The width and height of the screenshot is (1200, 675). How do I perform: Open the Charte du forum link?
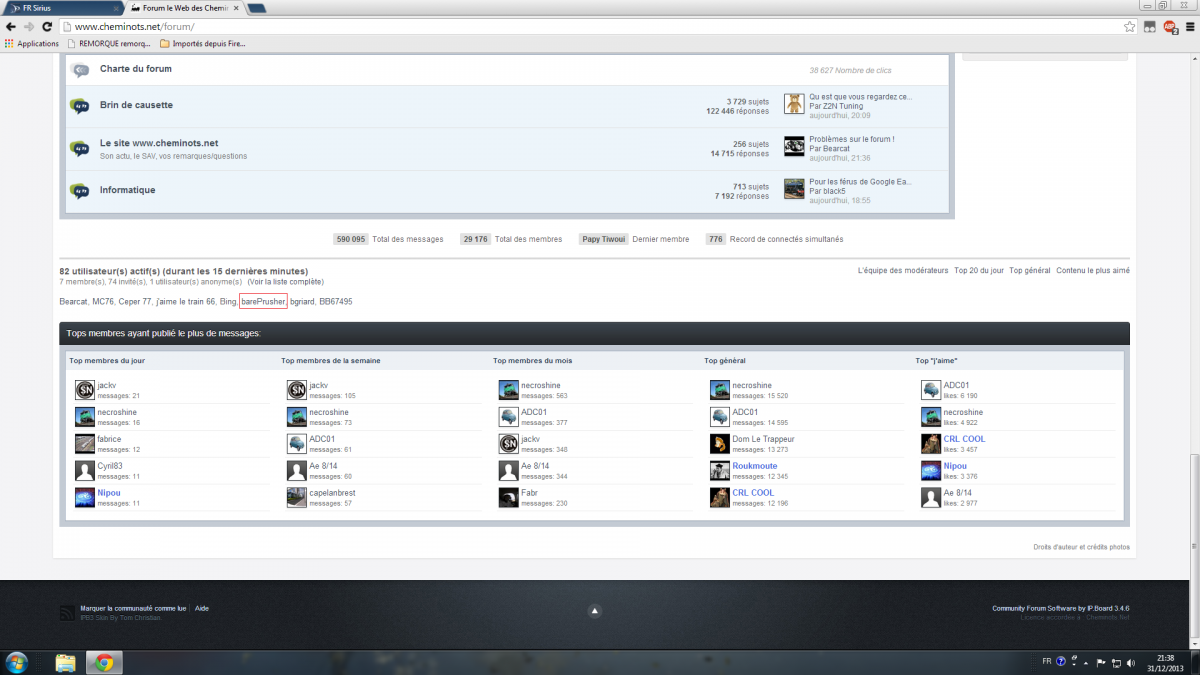pos(135,69)
